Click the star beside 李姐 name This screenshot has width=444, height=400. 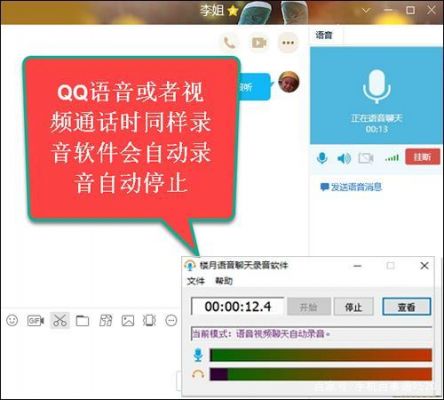pos(233,11)
